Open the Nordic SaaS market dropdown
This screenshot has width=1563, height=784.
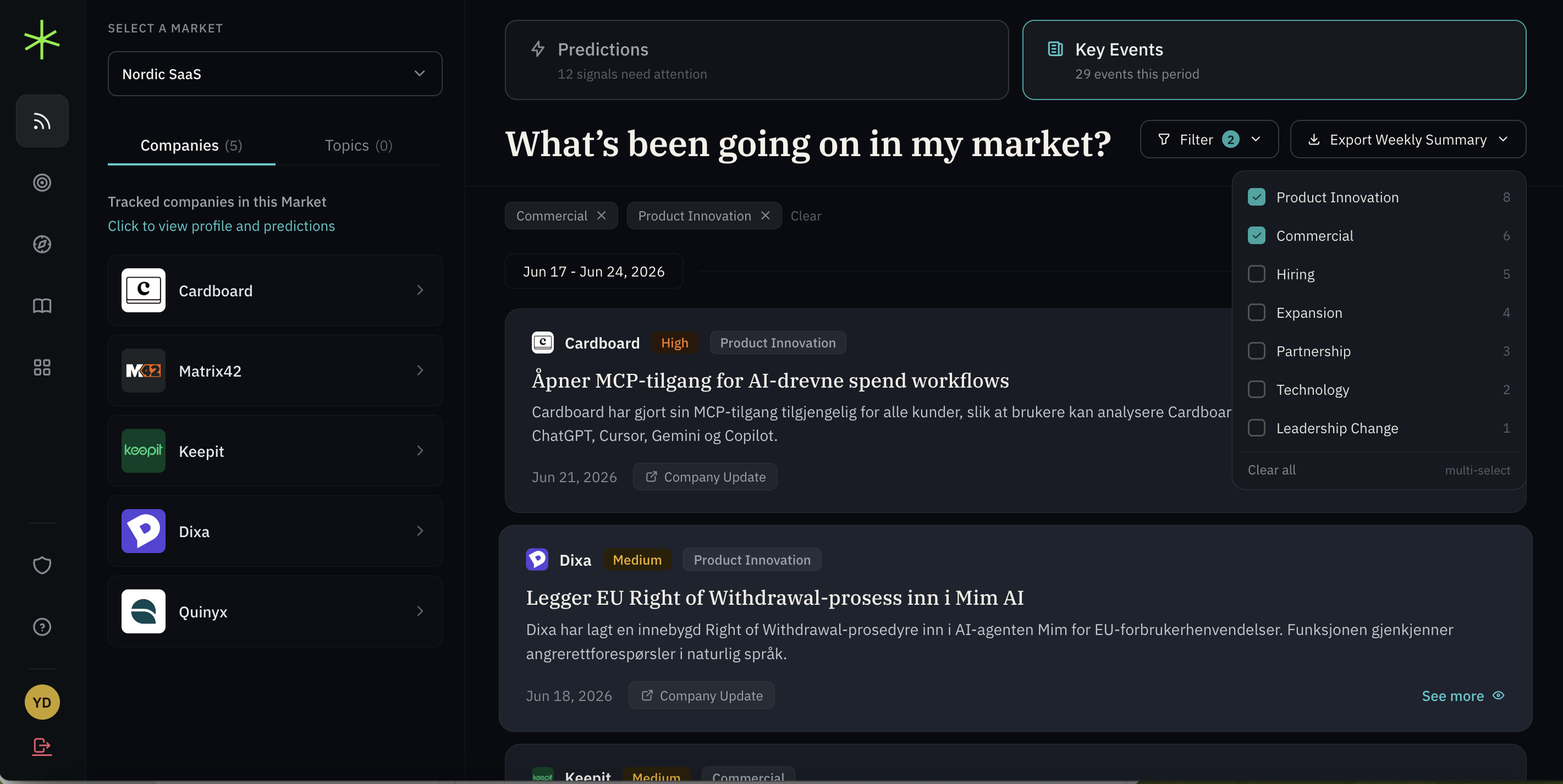[275, 73]
